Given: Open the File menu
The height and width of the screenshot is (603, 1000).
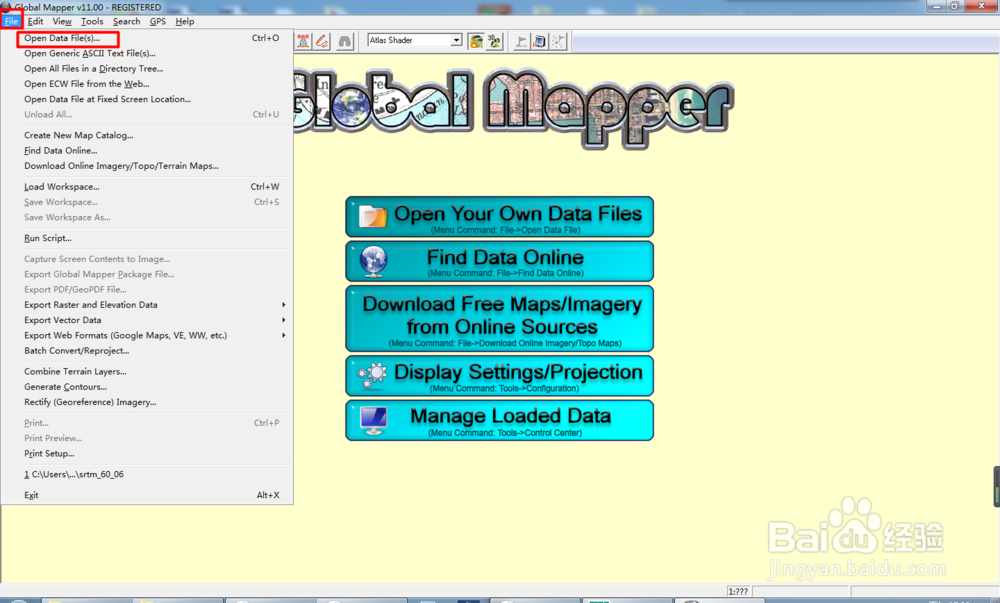Looking at the screenshot, I should [11, 21].
